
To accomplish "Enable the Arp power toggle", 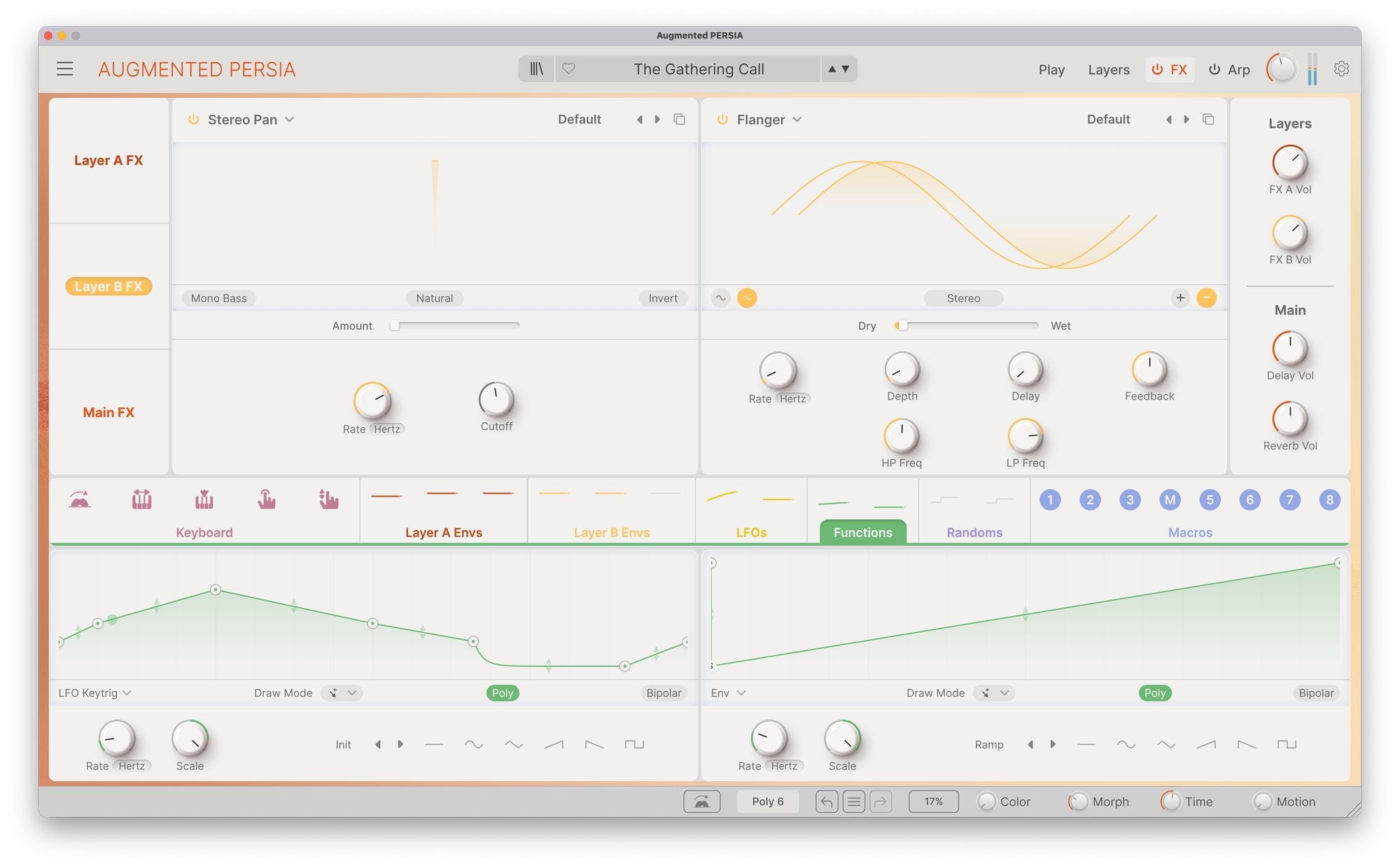I will 1214,69.
